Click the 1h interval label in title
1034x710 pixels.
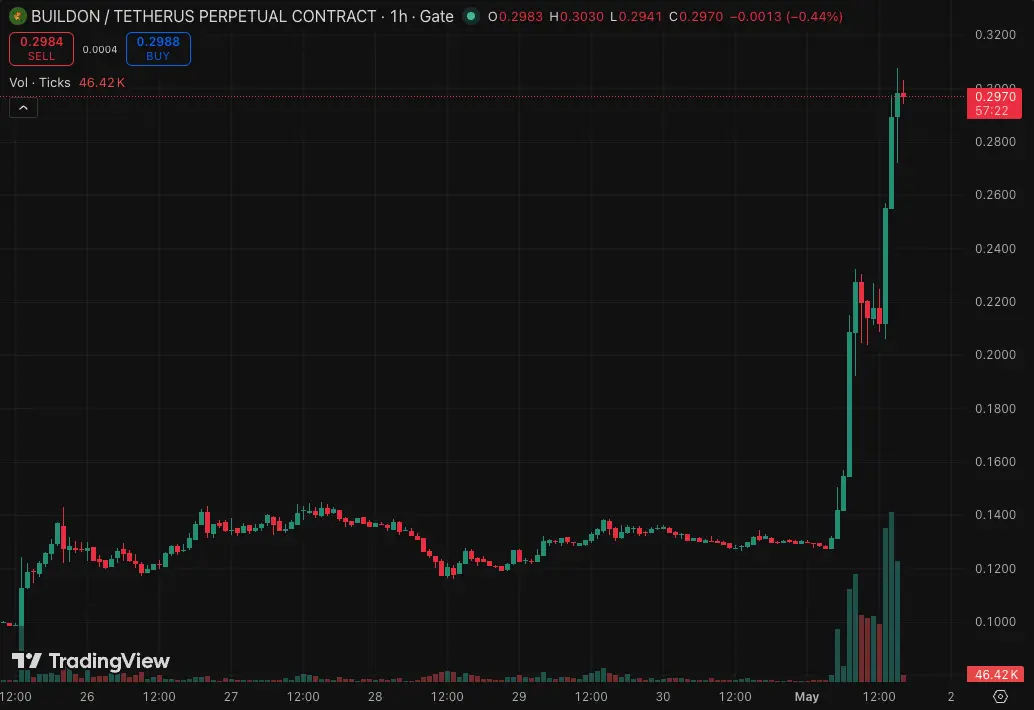point(398,16)
